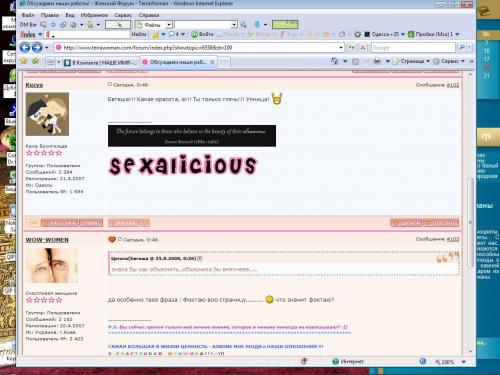Close the Обсуждаем наши работы tab
Viewport: 500px width, 375px height.
coord(212,62)
